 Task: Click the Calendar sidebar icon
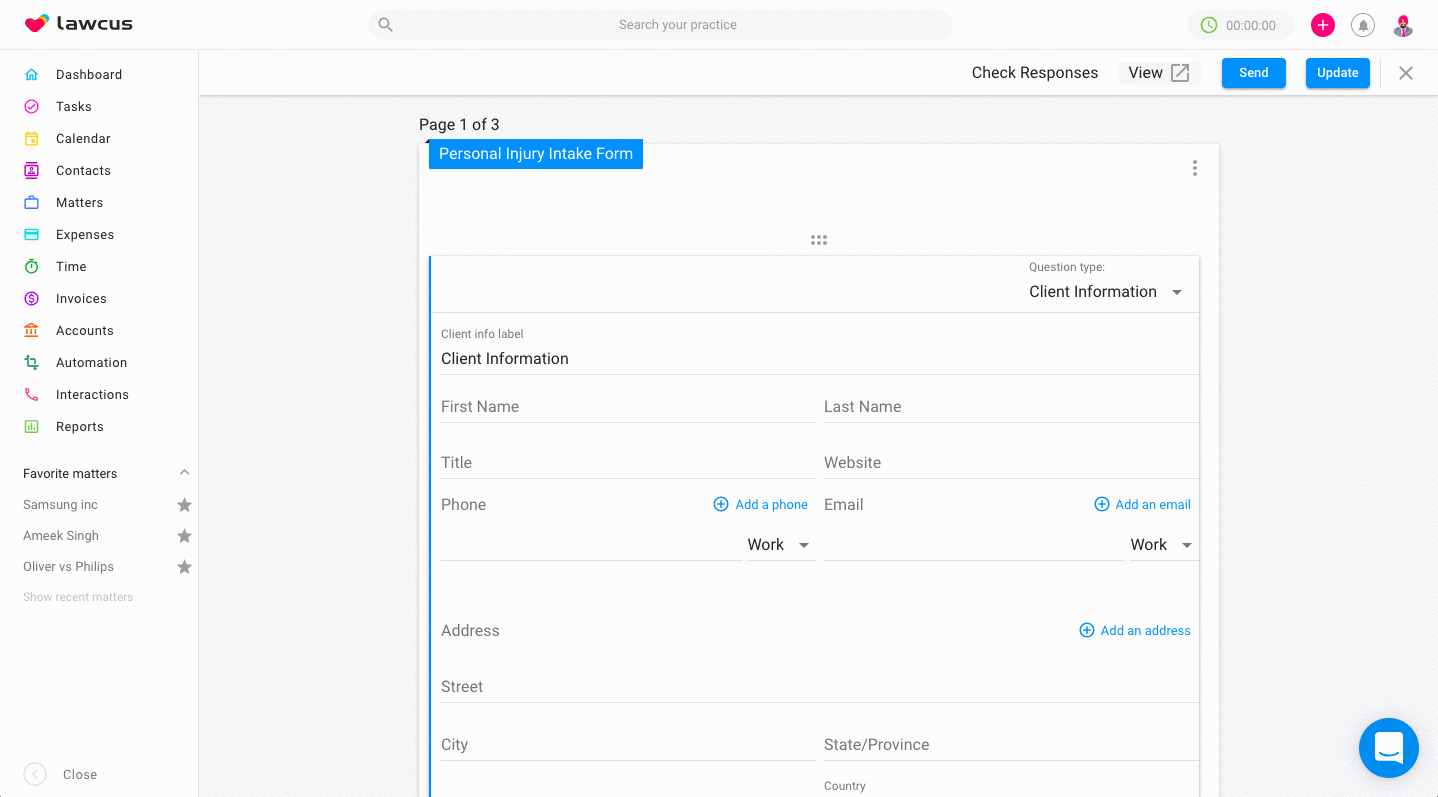pyautogui.click(x=32, y=138)
